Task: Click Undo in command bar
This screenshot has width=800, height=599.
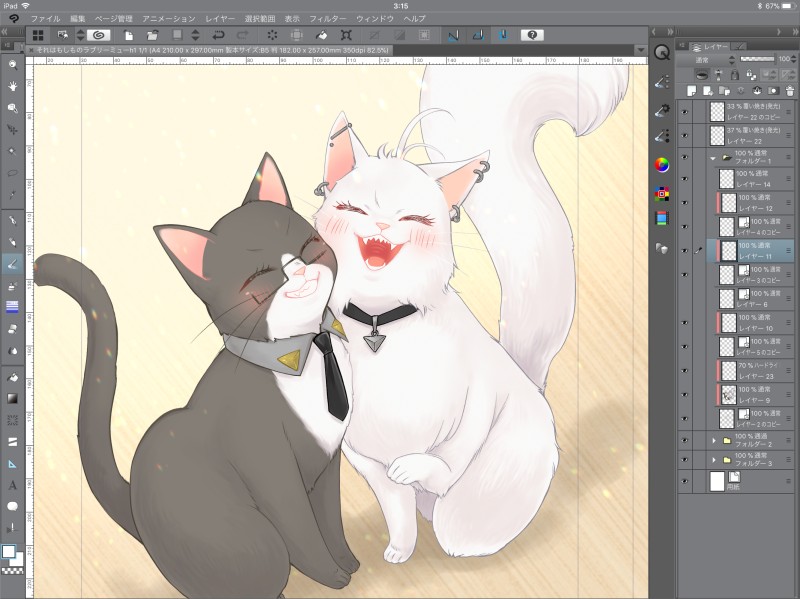Action: tap(218, 35)
